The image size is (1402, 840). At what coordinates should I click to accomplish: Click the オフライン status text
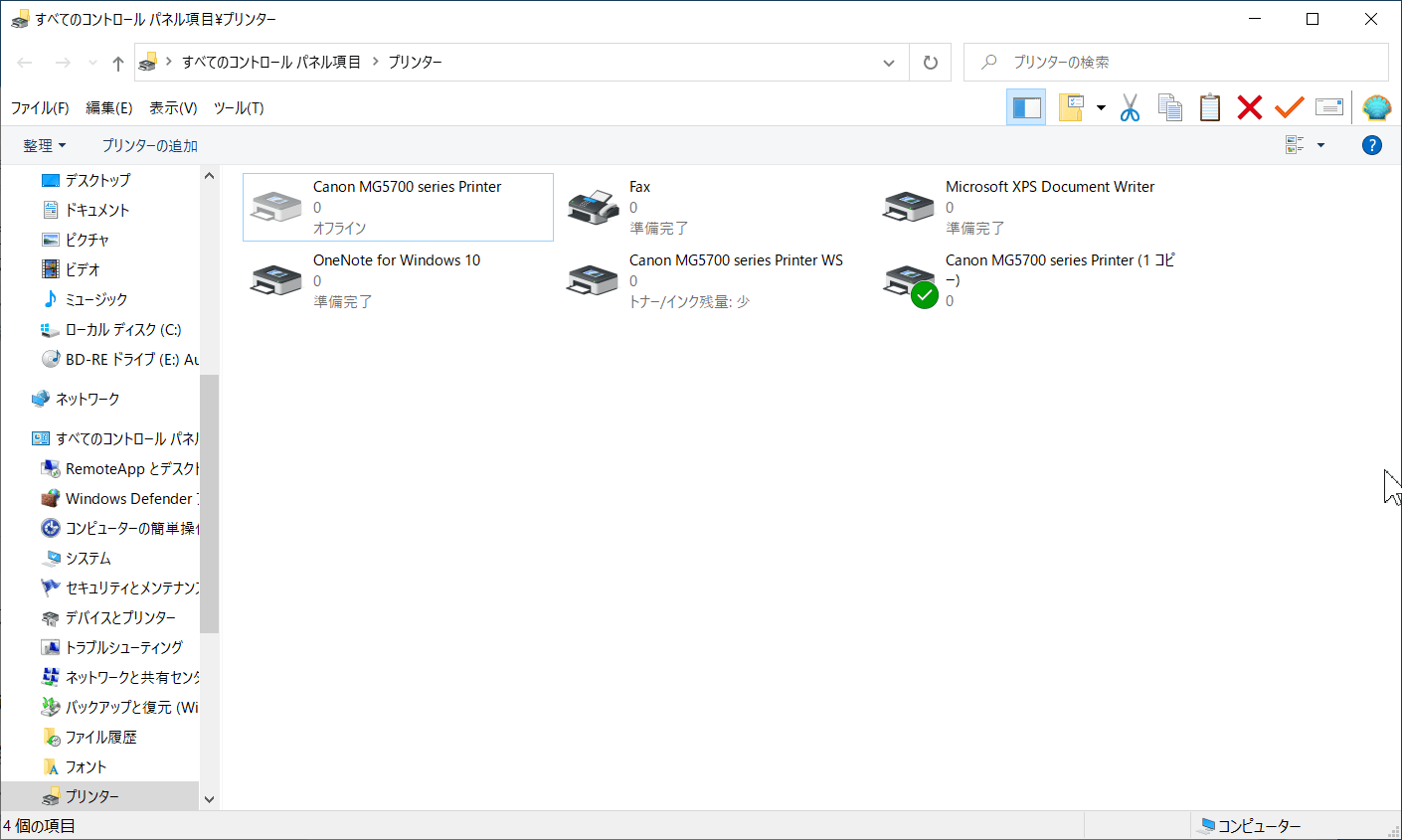(x=340, y=228)
